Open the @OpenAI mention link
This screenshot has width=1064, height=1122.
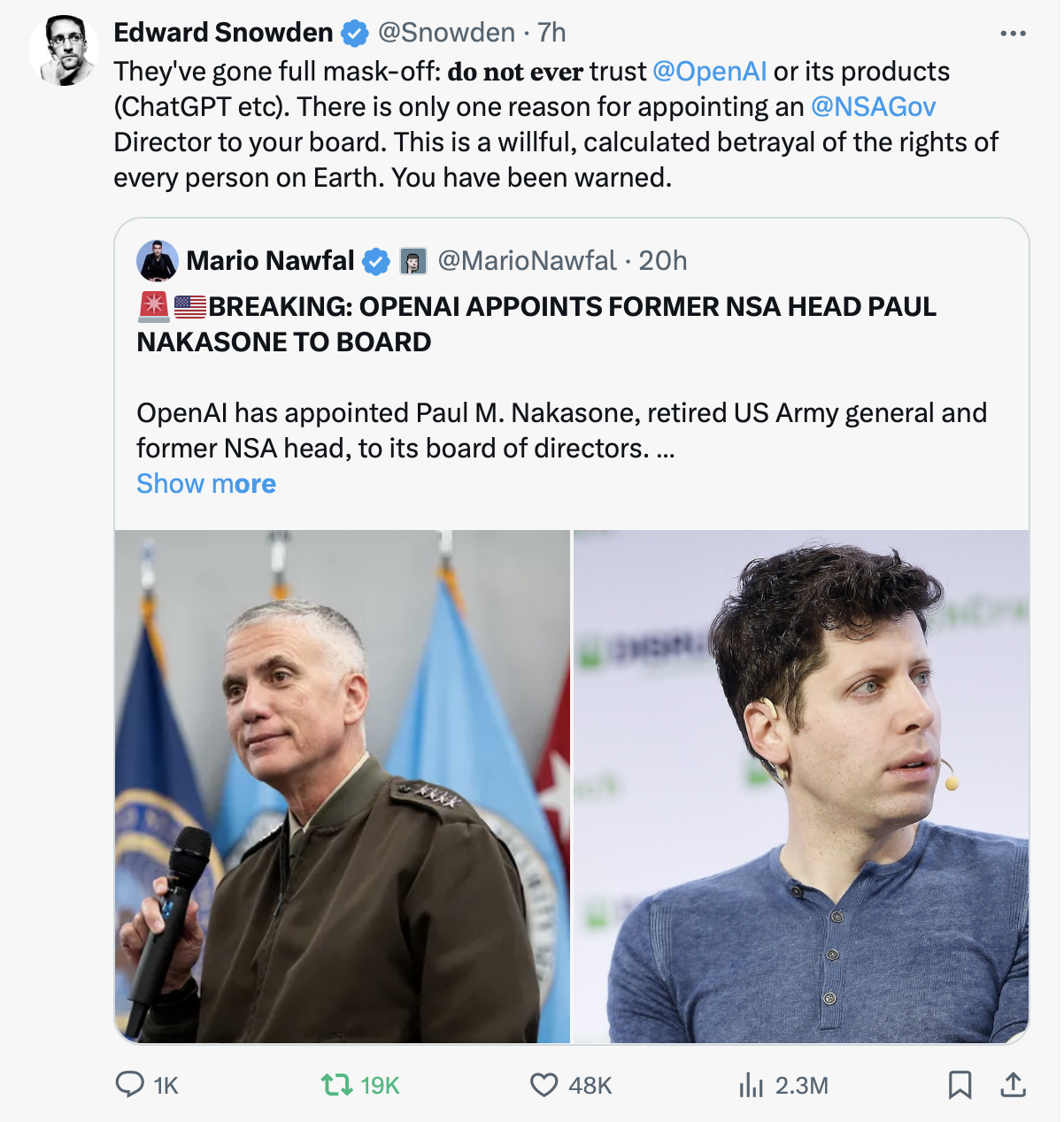(709, 72)
